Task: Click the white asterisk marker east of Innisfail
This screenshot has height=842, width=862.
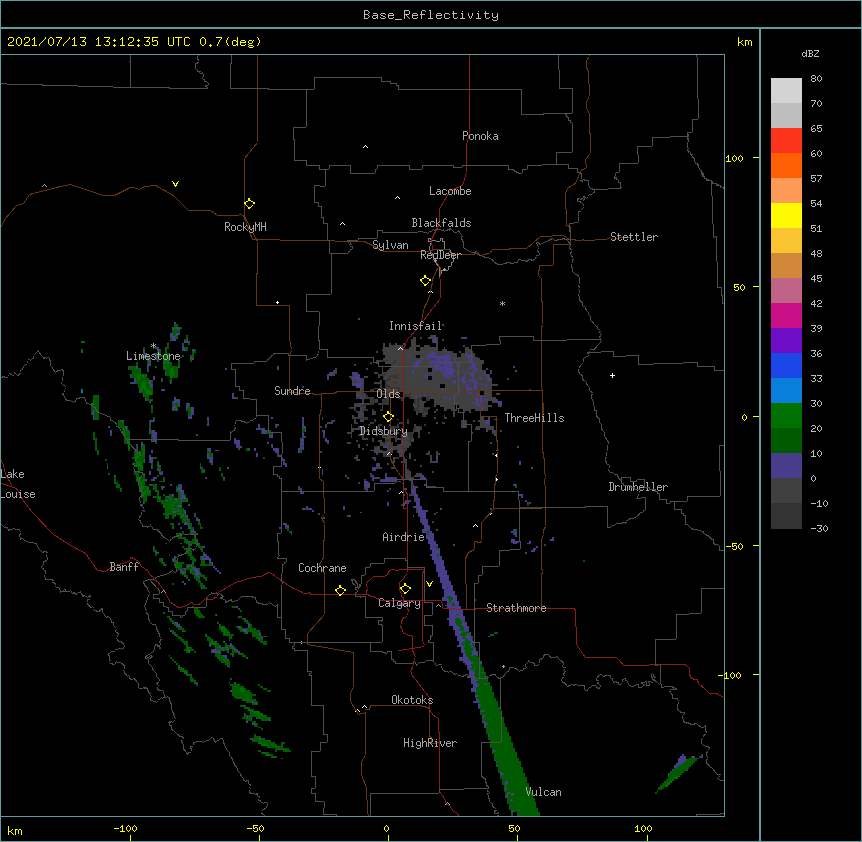Action: [502, 303]
